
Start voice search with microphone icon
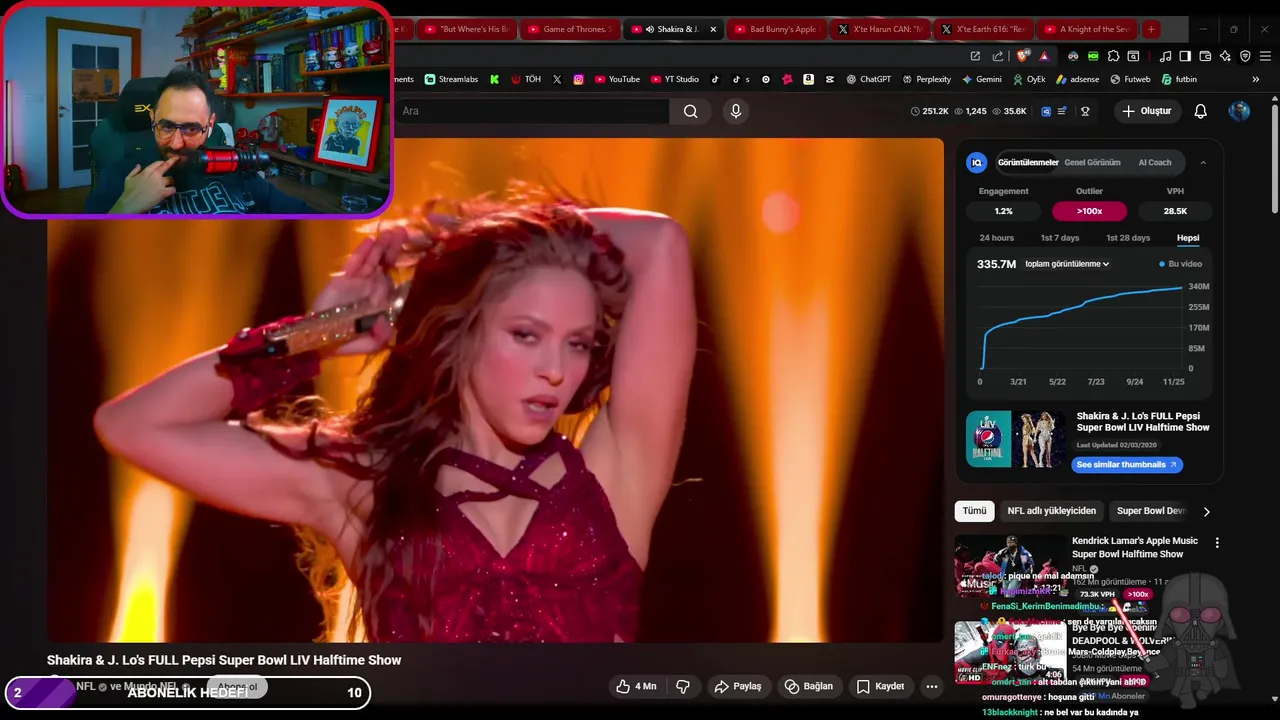tap(736, 111)
